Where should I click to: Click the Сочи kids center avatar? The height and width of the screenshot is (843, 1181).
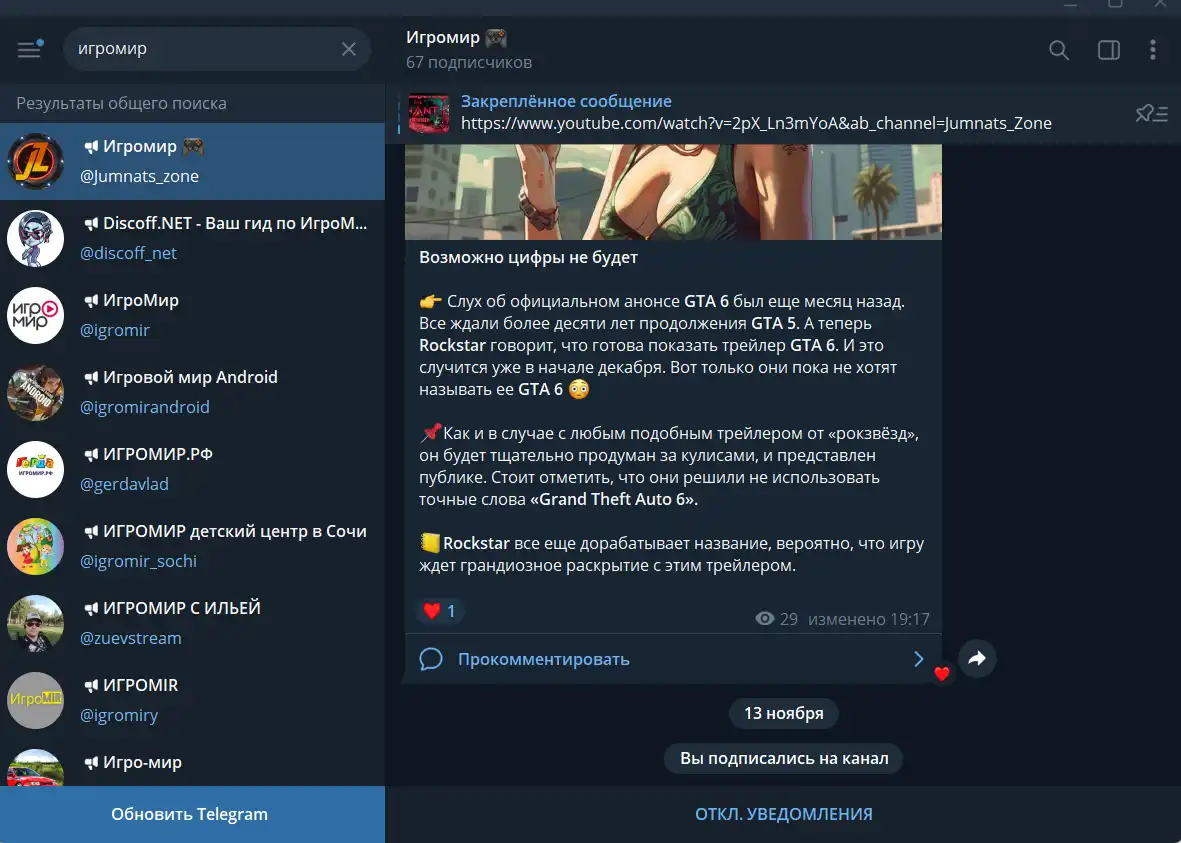click(x=35, y=546)
